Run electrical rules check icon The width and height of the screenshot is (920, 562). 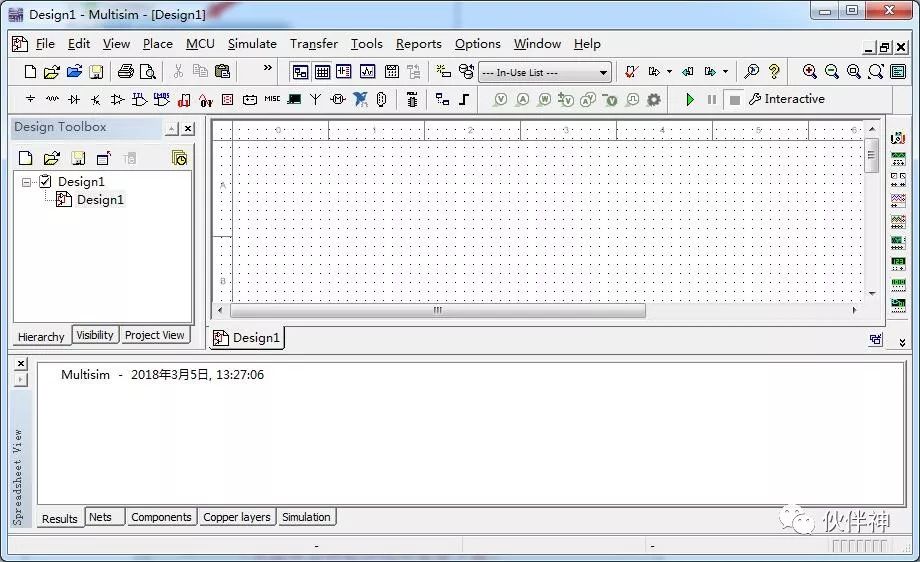(x=631, y=72)
